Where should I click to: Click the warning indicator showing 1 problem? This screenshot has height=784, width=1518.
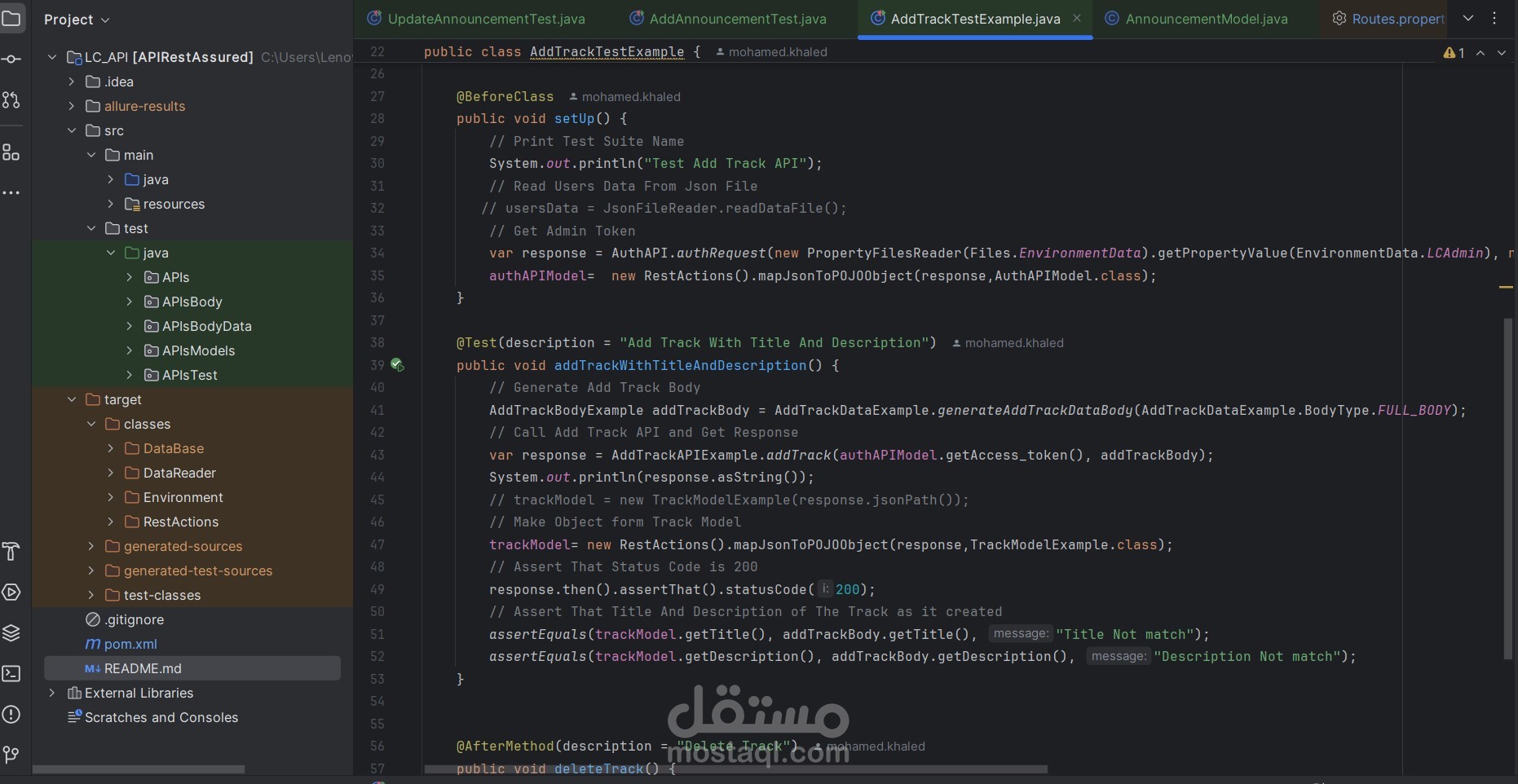tap(1454, 53)
